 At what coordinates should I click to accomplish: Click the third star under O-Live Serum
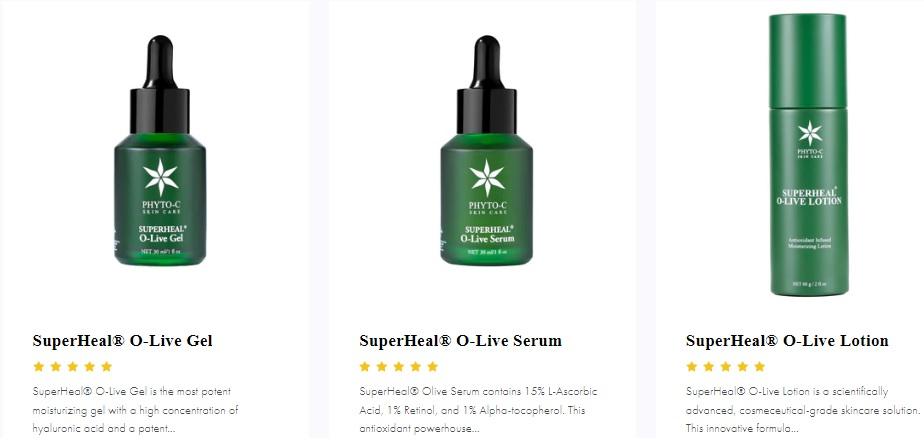[x=399, y=366]
